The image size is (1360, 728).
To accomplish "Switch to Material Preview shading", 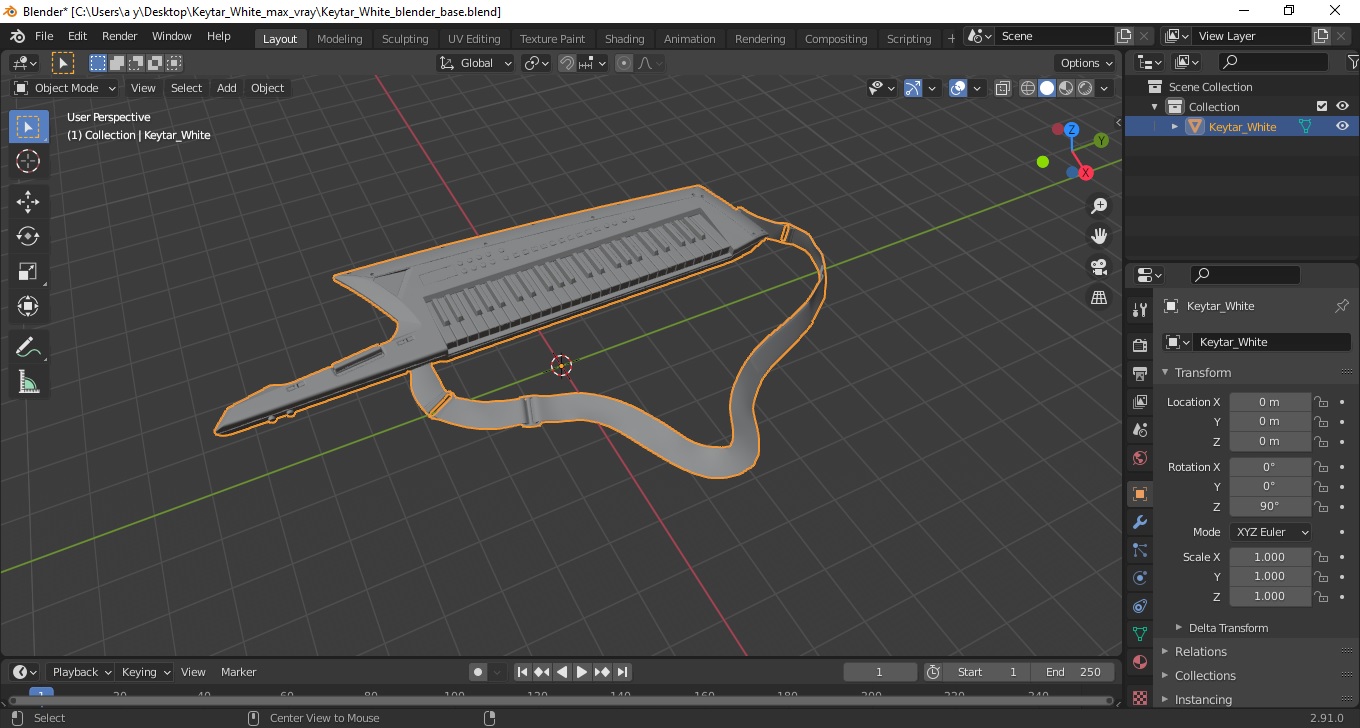I will coord(1066,88).
